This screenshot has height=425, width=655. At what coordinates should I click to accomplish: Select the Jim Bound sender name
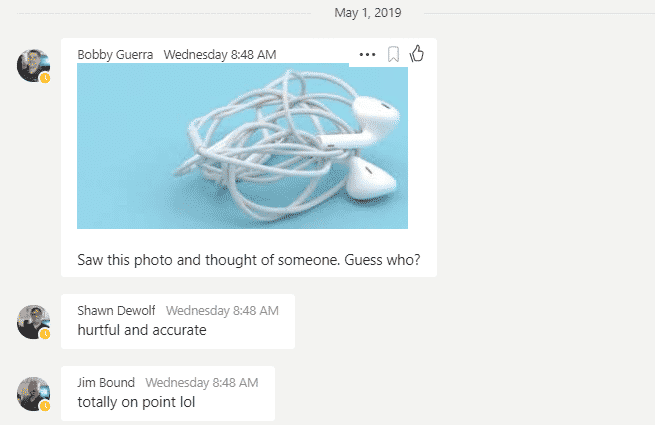106,382
